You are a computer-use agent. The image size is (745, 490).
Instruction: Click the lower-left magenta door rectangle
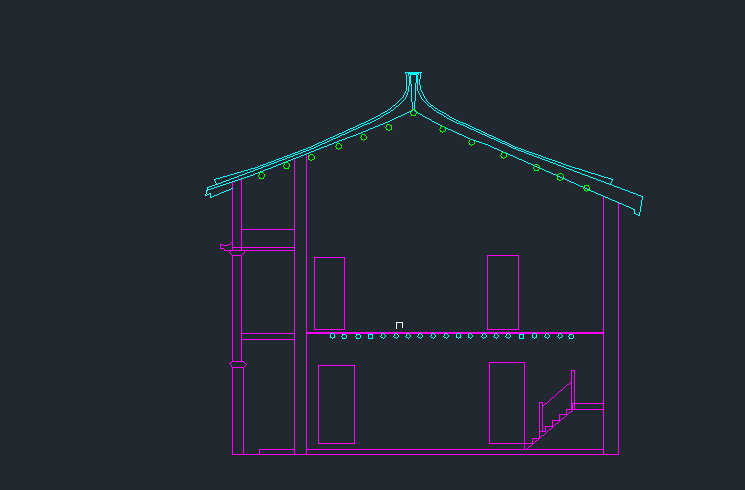[336, 404]
